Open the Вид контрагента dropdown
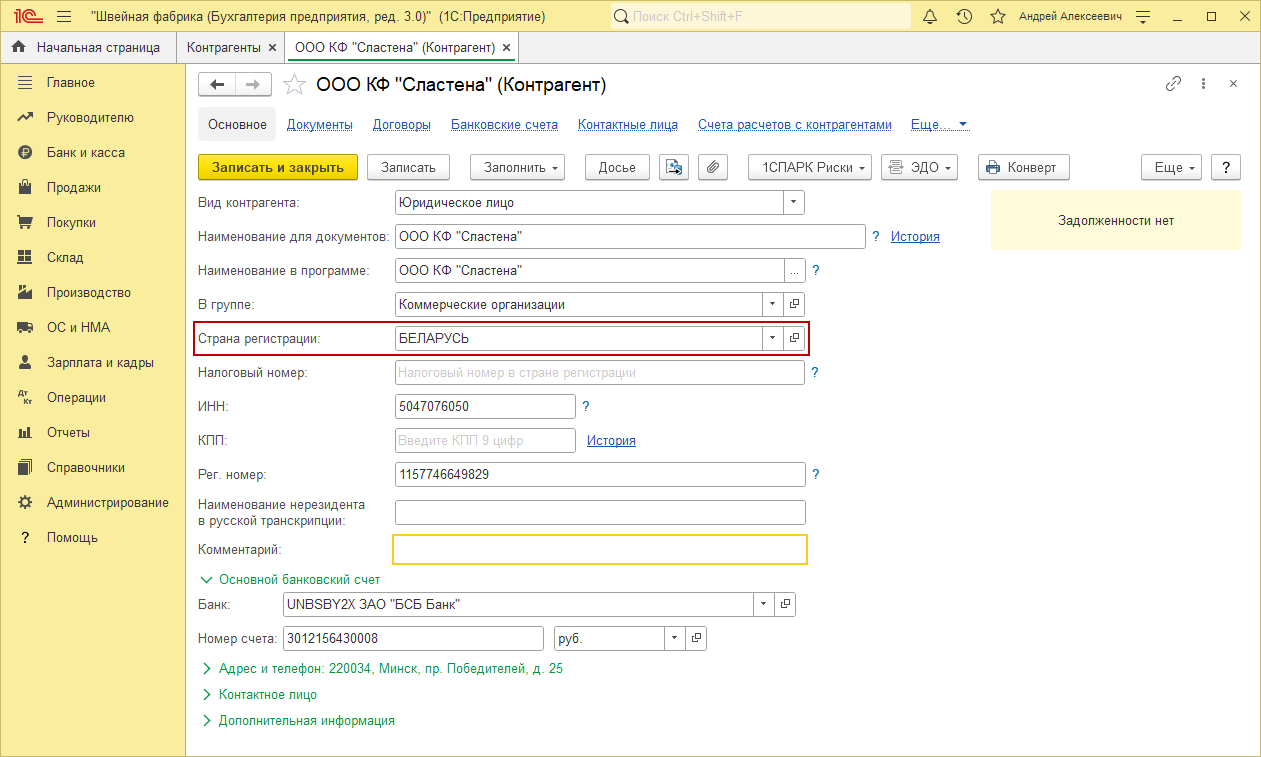This screenshot has width=1261, height=757. [793, 203]
